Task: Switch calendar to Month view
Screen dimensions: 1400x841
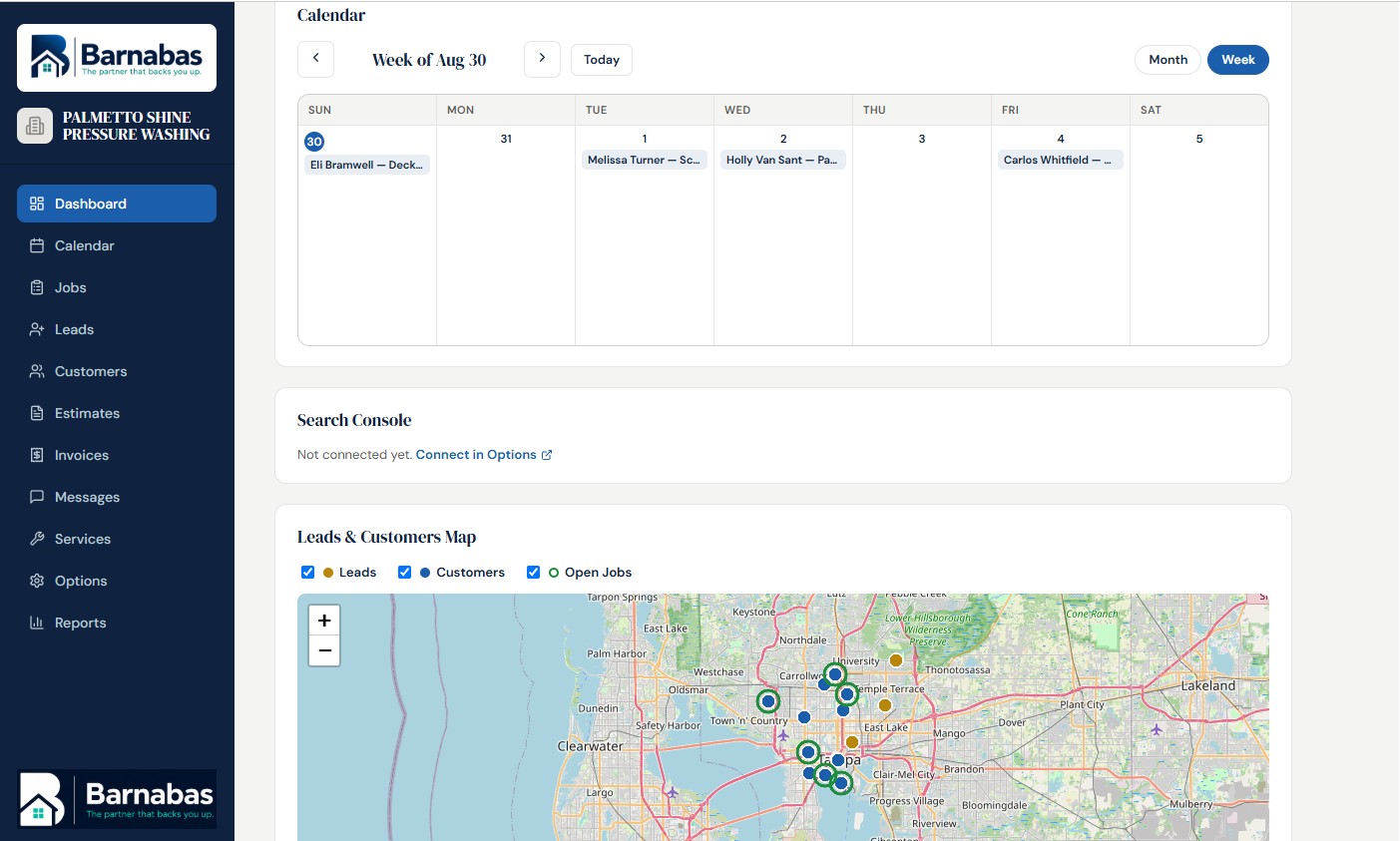Action: (1167, 60)
